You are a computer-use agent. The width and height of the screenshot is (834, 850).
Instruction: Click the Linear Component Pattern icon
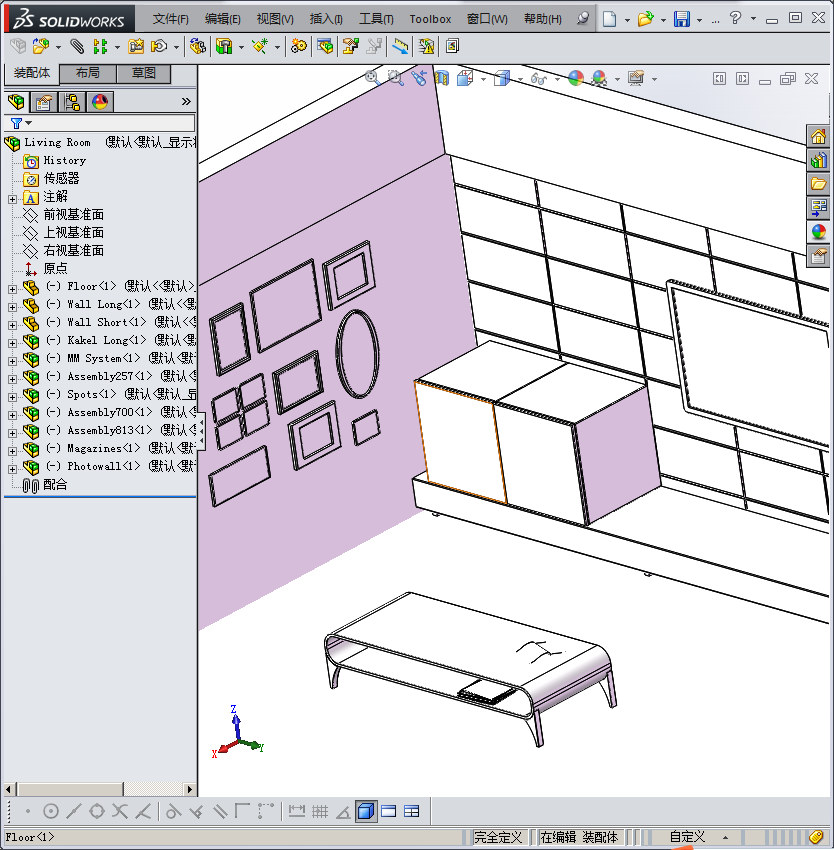(x=100, y=47)
